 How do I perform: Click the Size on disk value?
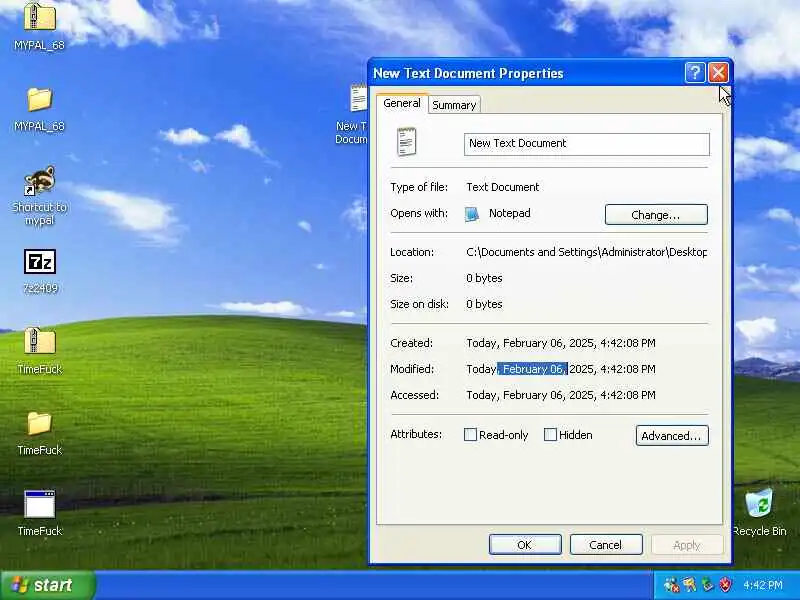484,304
